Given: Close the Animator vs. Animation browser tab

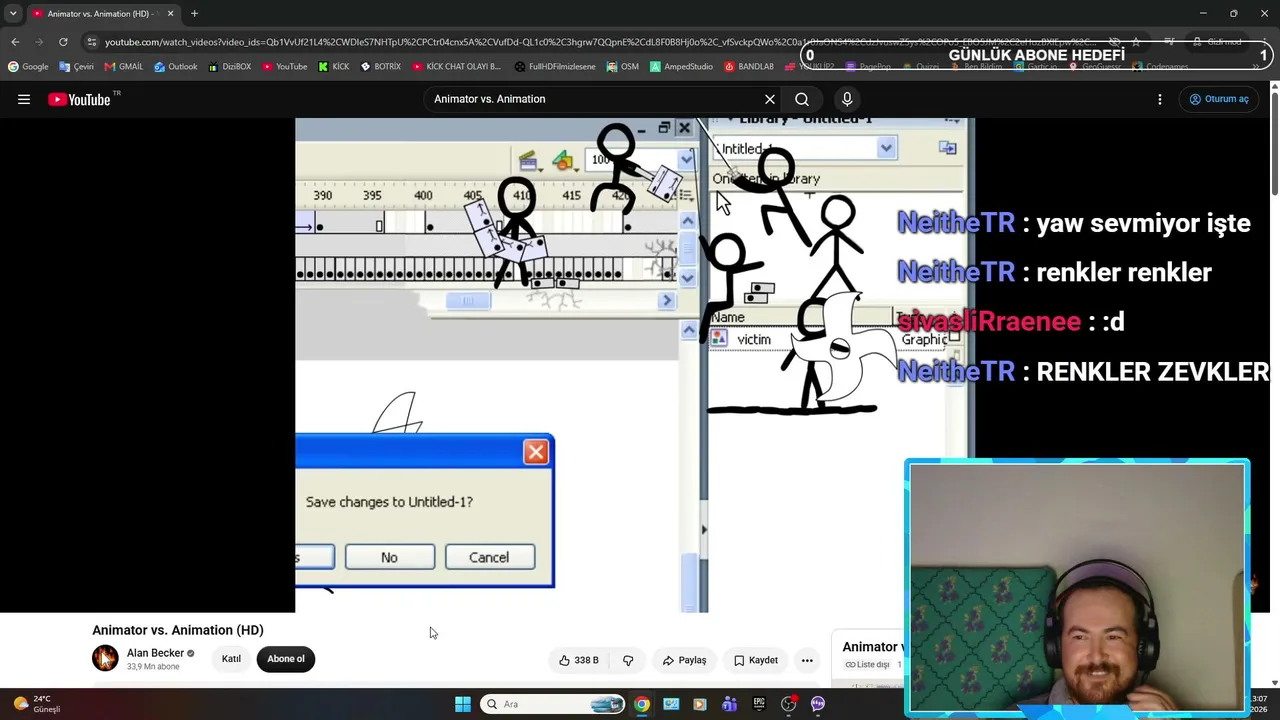Looking at the screenshot, I should click(170, 14).
